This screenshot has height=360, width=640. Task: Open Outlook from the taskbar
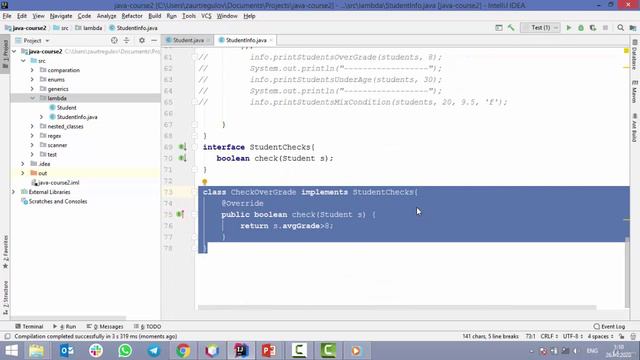coord(67,351)
